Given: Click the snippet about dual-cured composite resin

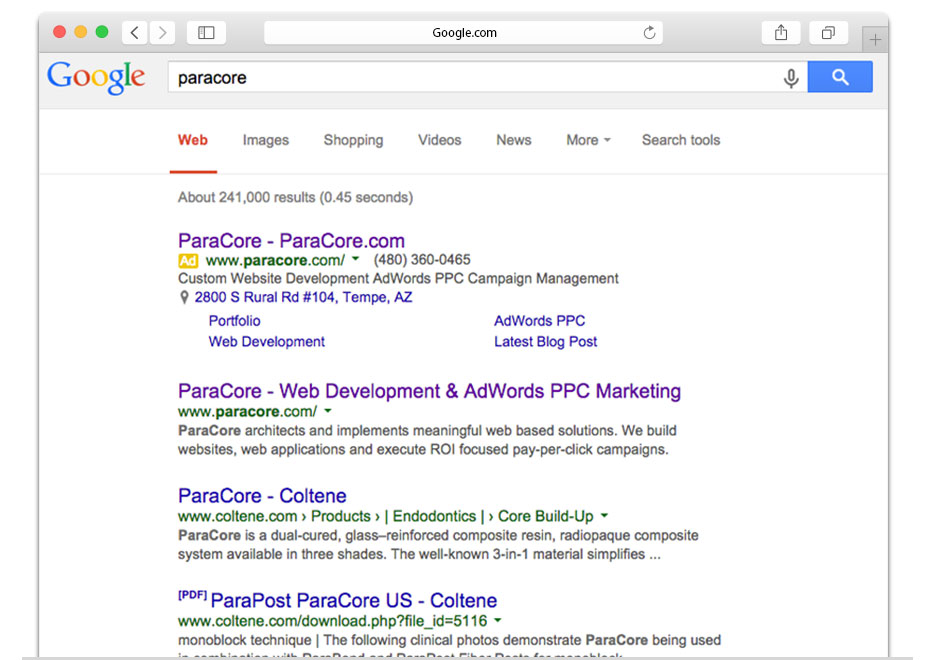Looking at the screenshot, I should pos(438,545).
